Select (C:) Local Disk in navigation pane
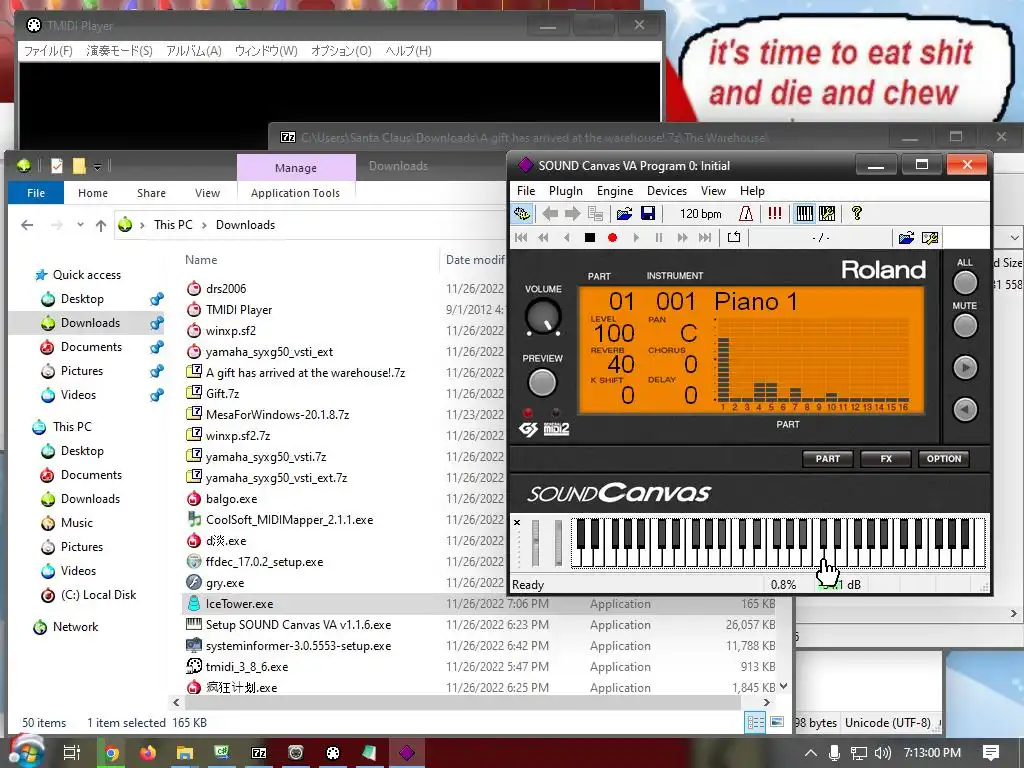 (x=98, y=595)
